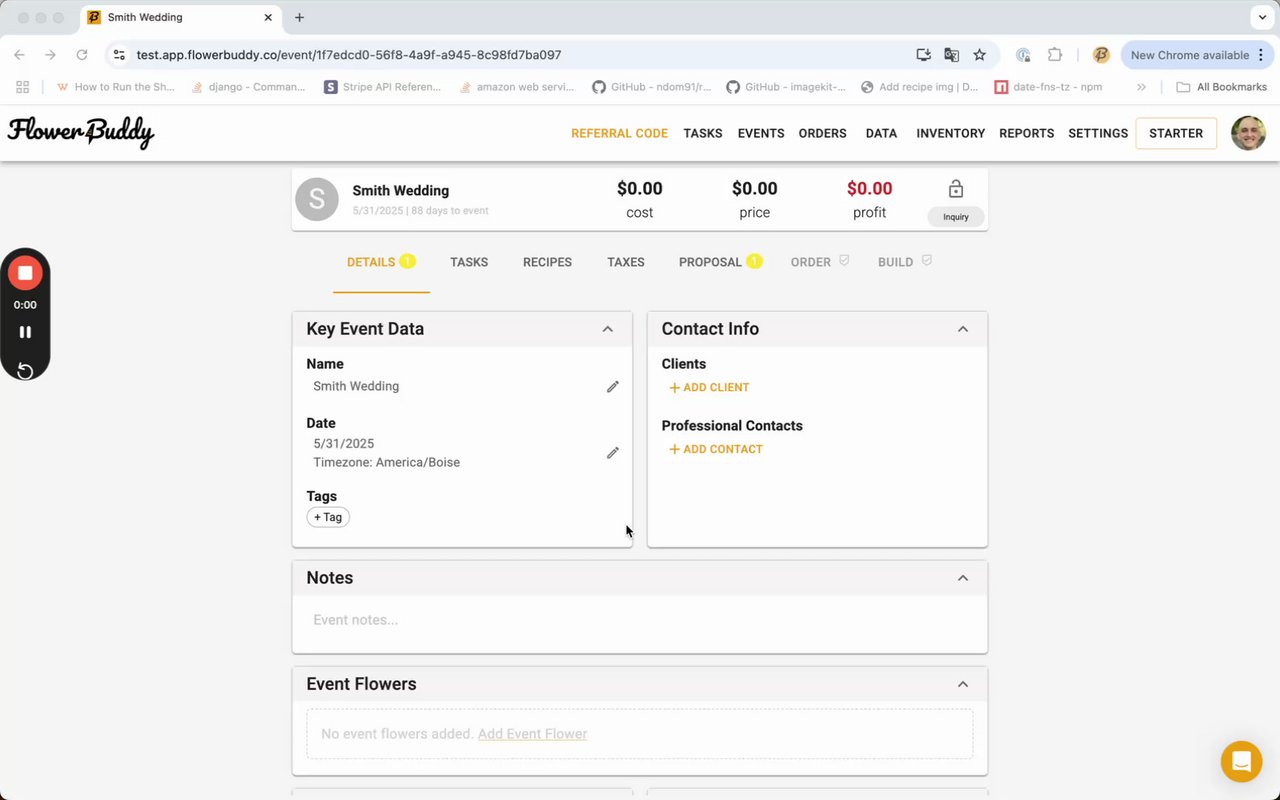Open the Build tab

point(905,262)
